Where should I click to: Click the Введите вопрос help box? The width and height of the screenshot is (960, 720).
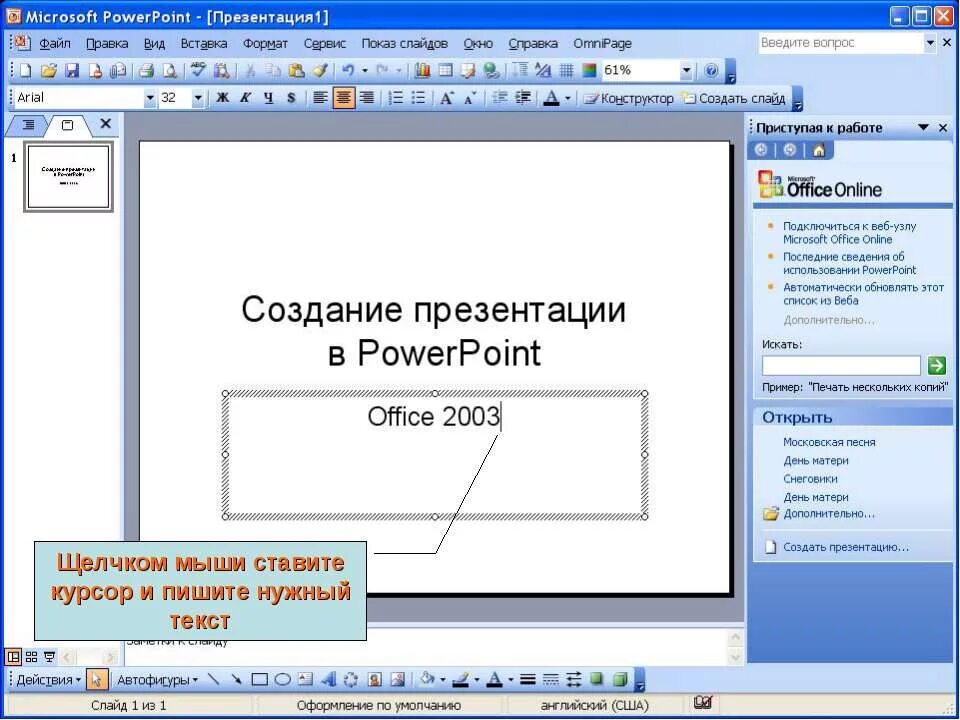click(841, 43)
